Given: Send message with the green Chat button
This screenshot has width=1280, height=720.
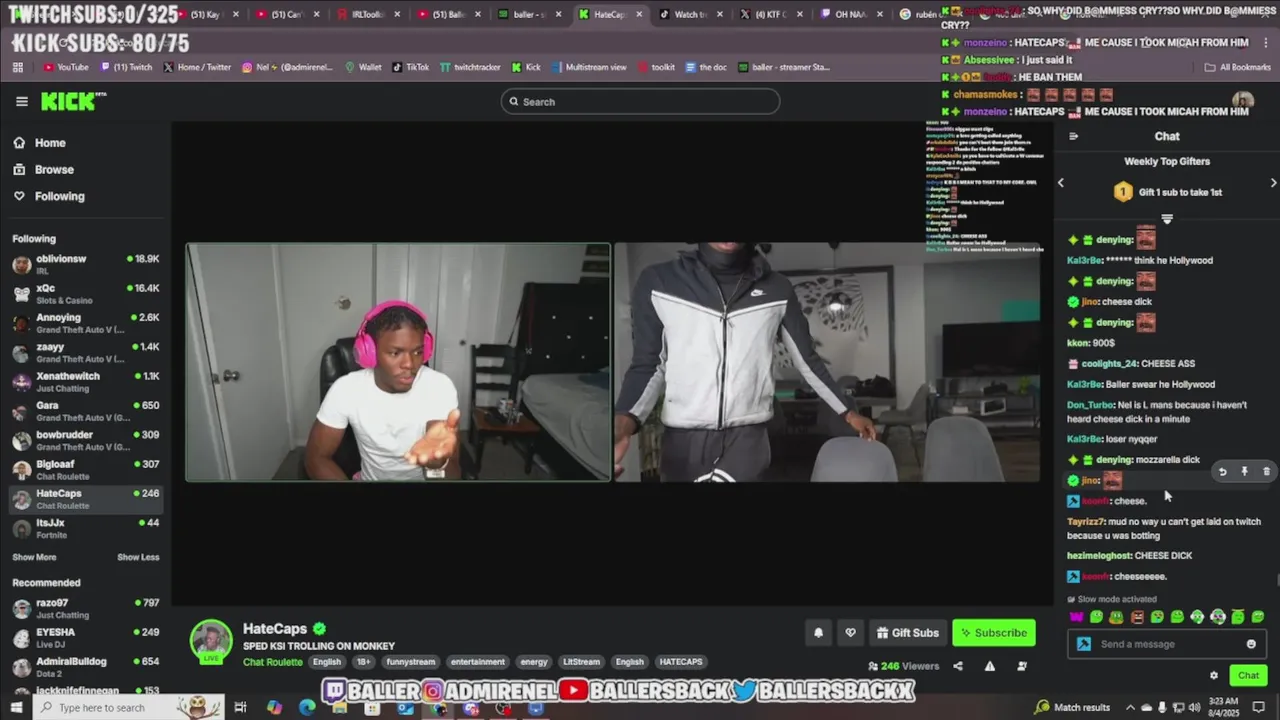Looking at the screenshot, I should click(1248, 675).
